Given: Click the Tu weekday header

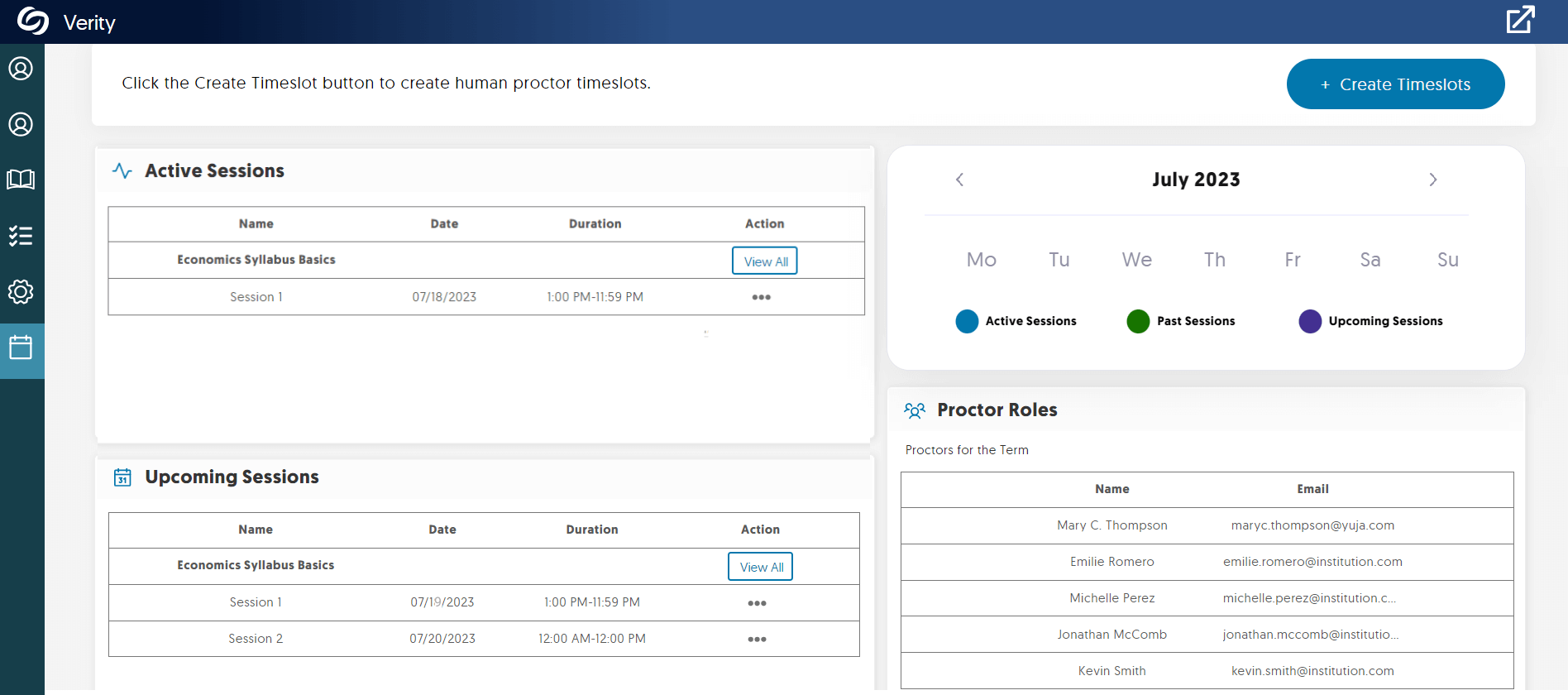Looking at the screenshot, I should click(x=1059, y=260).
